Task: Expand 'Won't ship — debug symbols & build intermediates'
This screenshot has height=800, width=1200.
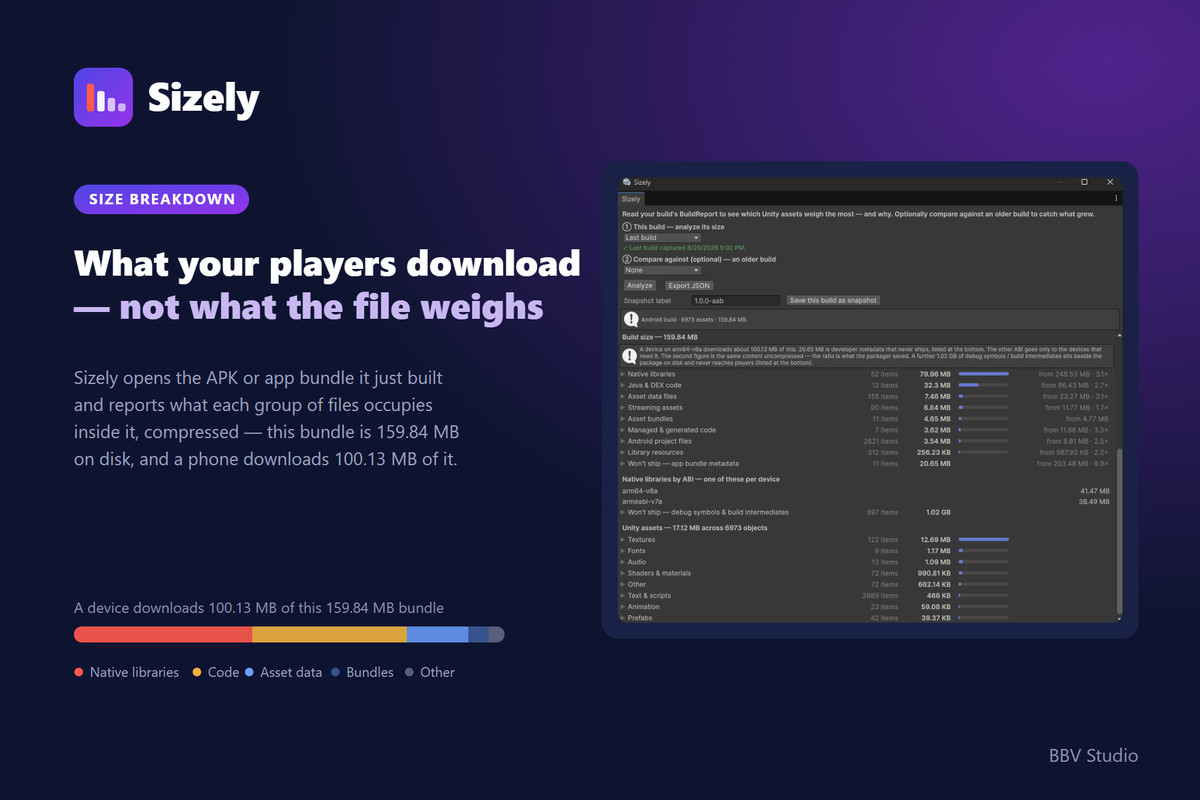Action: pyautogui.click(x=623, y=512)
